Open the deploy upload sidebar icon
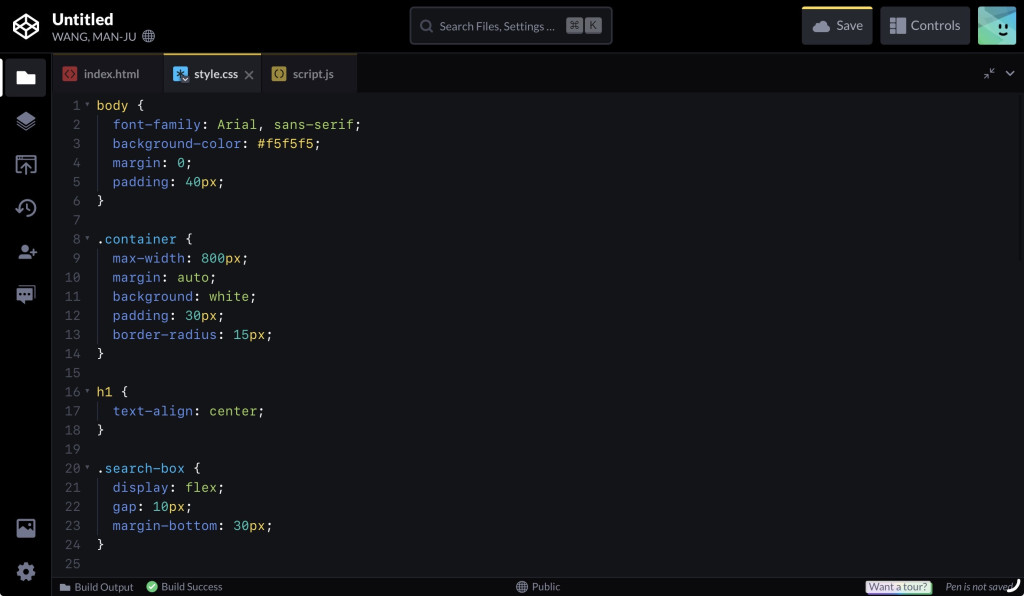Image resolution: width=1024 pixels, height=596 pixels. click(25, 165)
